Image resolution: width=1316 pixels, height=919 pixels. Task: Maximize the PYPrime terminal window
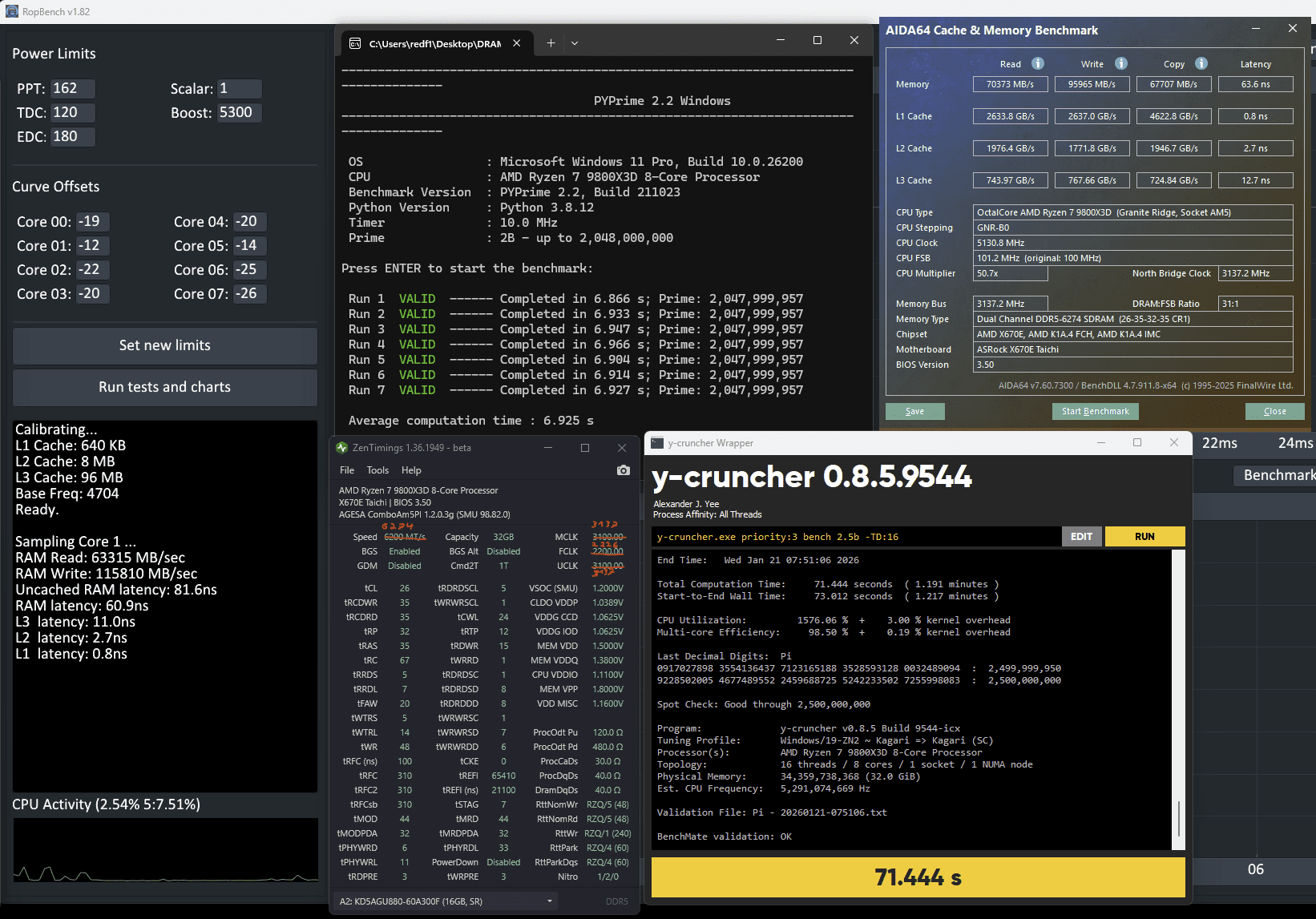pos(817,40)
